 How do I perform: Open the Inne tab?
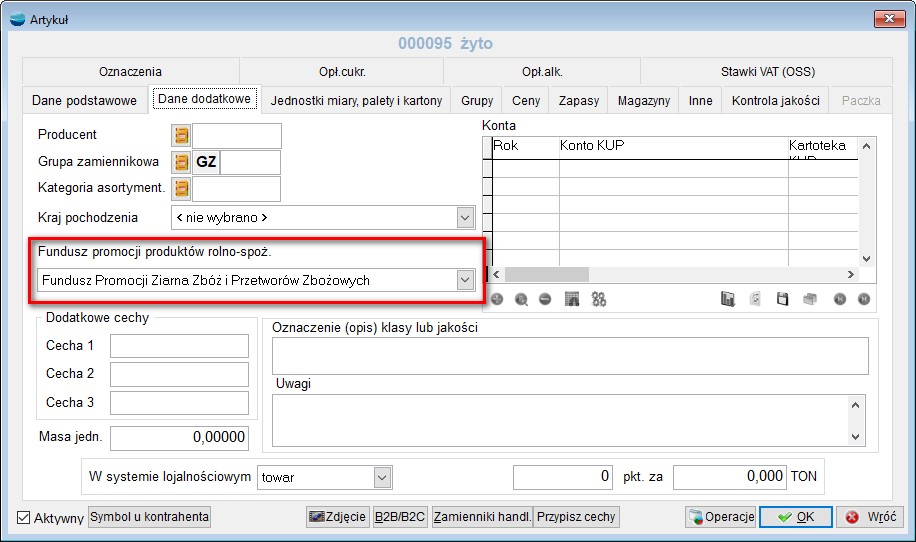(x=700, y=100)
